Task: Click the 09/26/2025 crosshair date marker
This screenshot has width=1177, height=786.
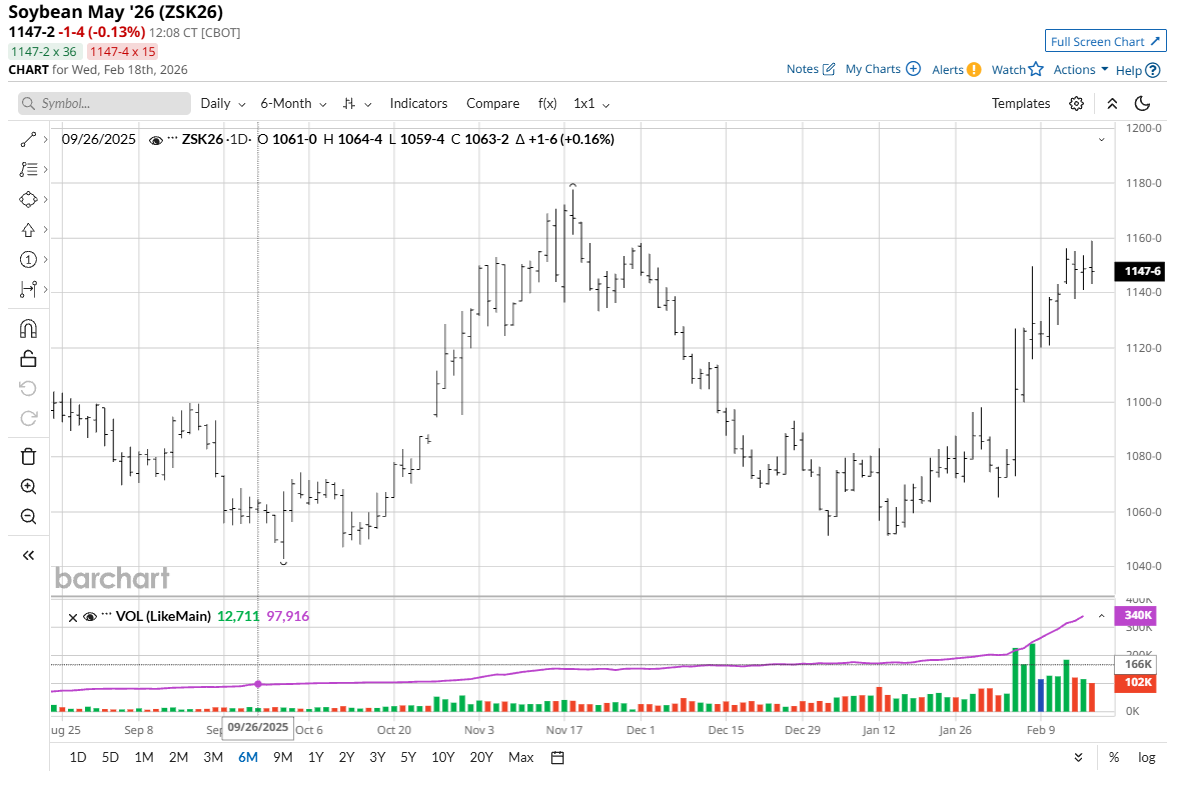Action: [x=258, y=727]
